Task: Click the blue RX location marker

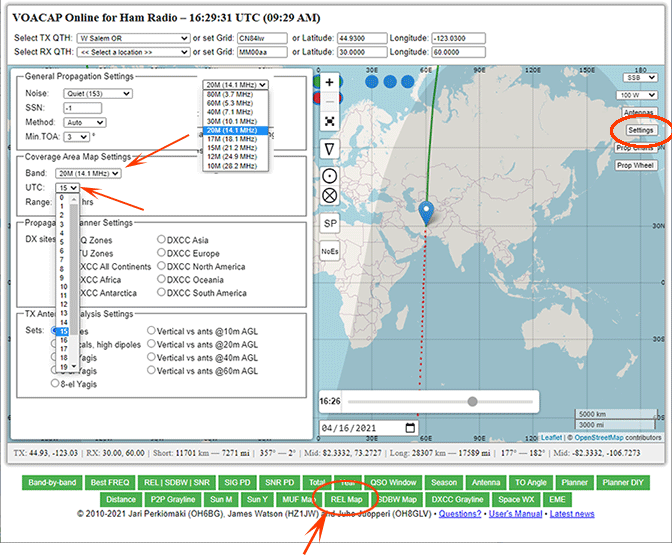Action: coord(426,213)
